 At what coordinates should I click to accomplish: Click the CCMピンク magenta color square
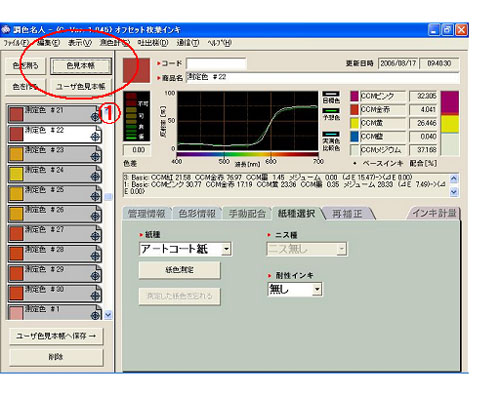(354, 96)
